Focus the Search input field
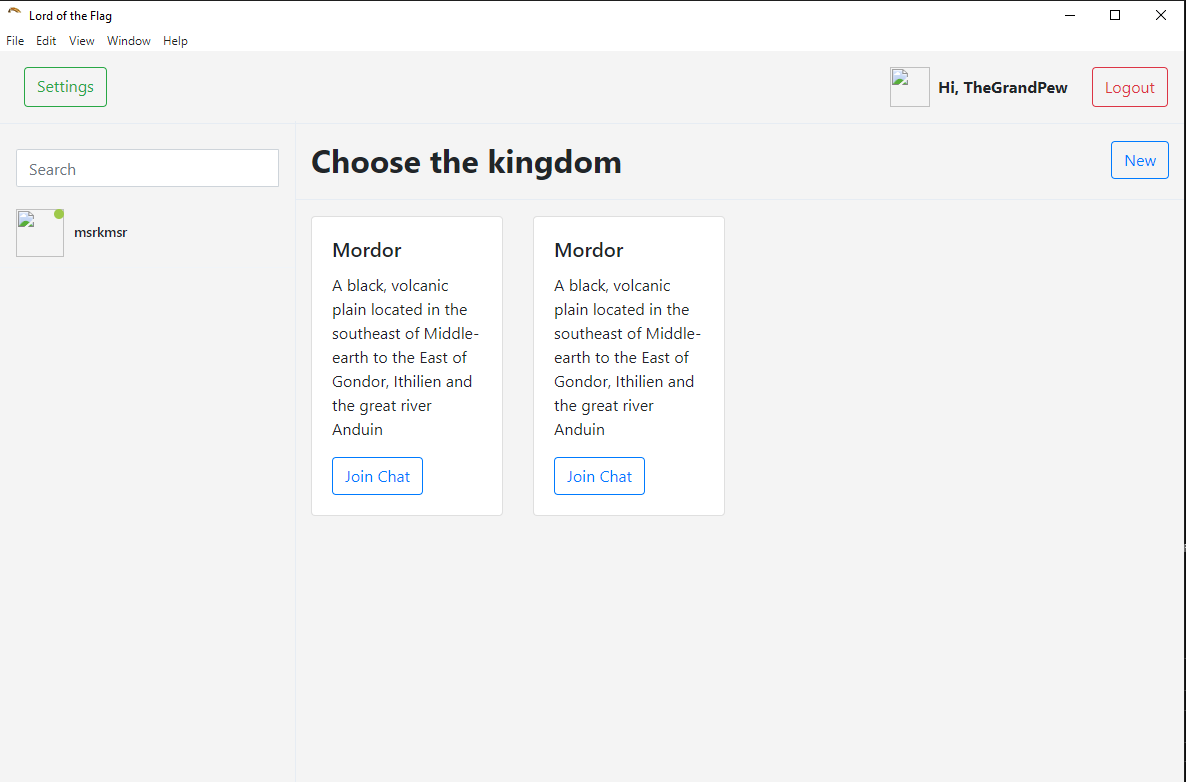This screenshot has height=782, width=1186. click(x=147, y=169)
